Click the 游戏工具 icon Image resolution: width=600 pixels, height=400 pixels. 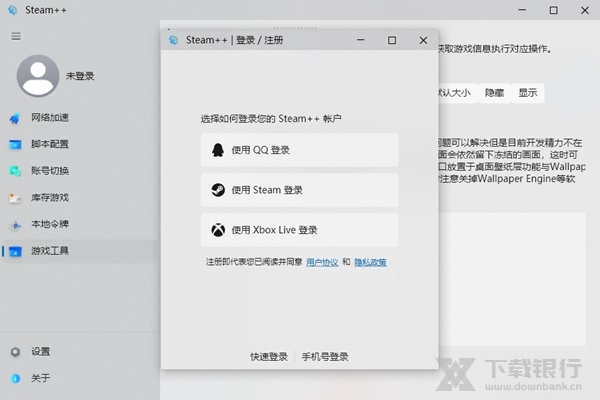(15, 251)
